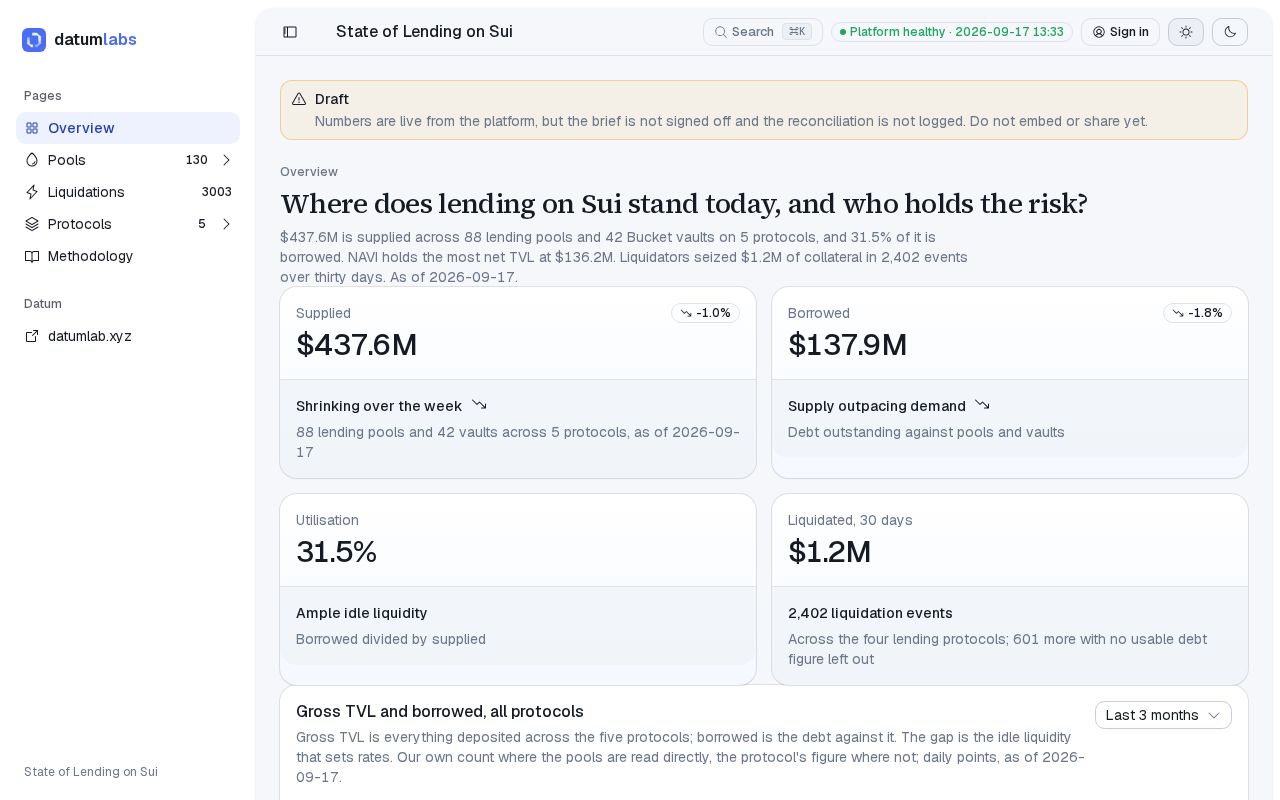Click the Protocols layers icon
1280x800 pixels.
[x=32, y=224]
